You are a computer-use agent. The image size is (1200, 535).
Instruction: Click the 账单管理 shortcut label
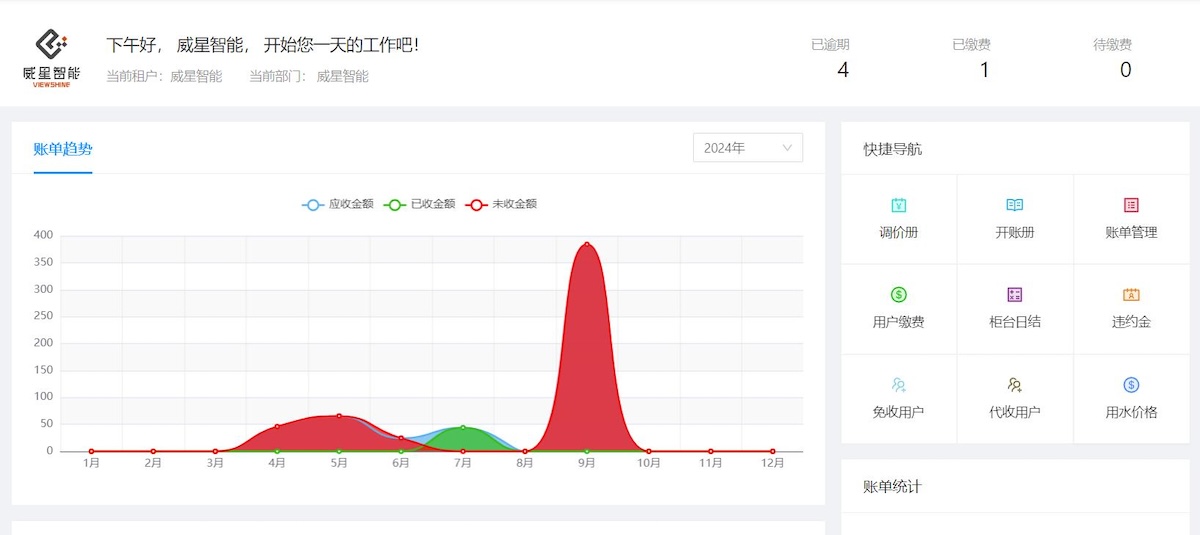(1131, 233)
